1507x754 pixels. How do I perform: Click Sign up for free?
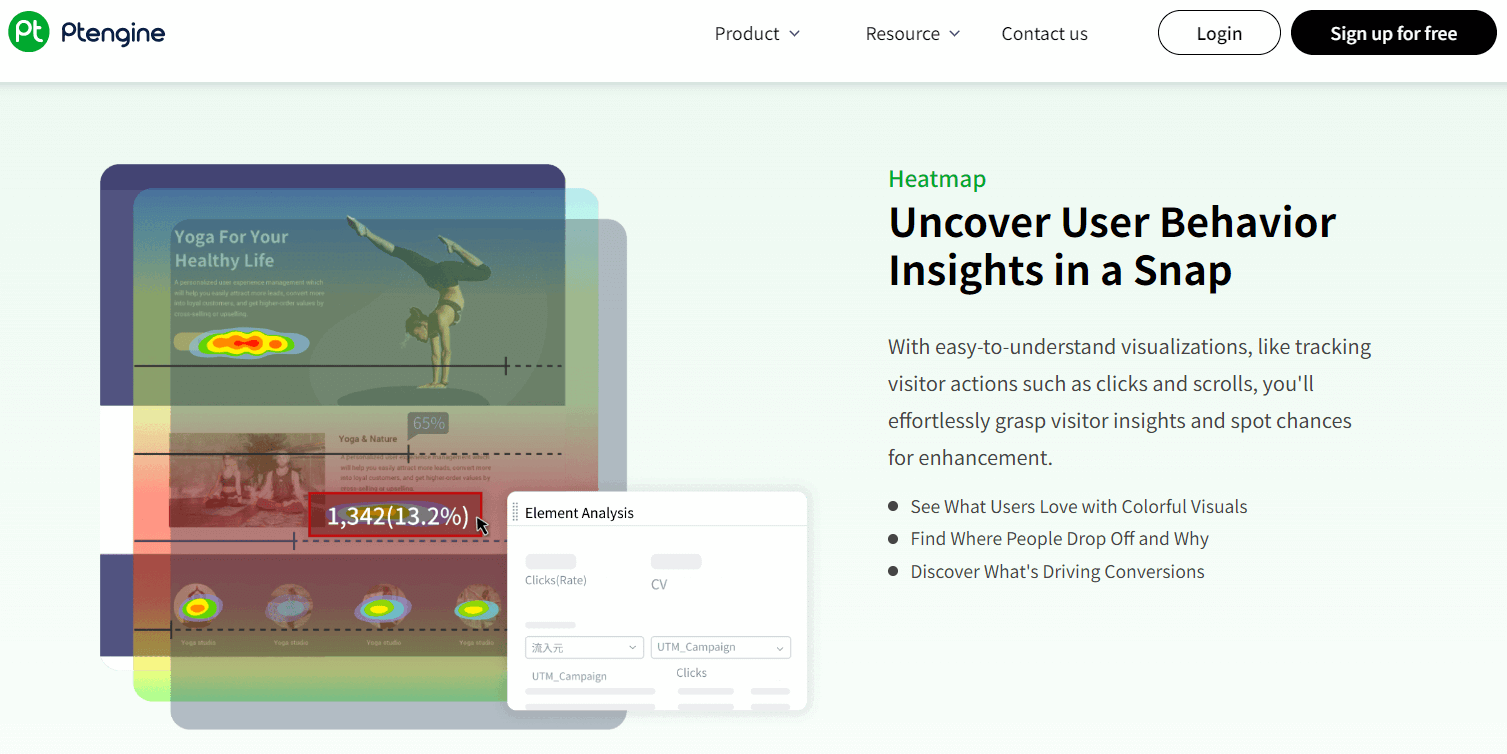pyautogui.click(x=1393, y=33)
